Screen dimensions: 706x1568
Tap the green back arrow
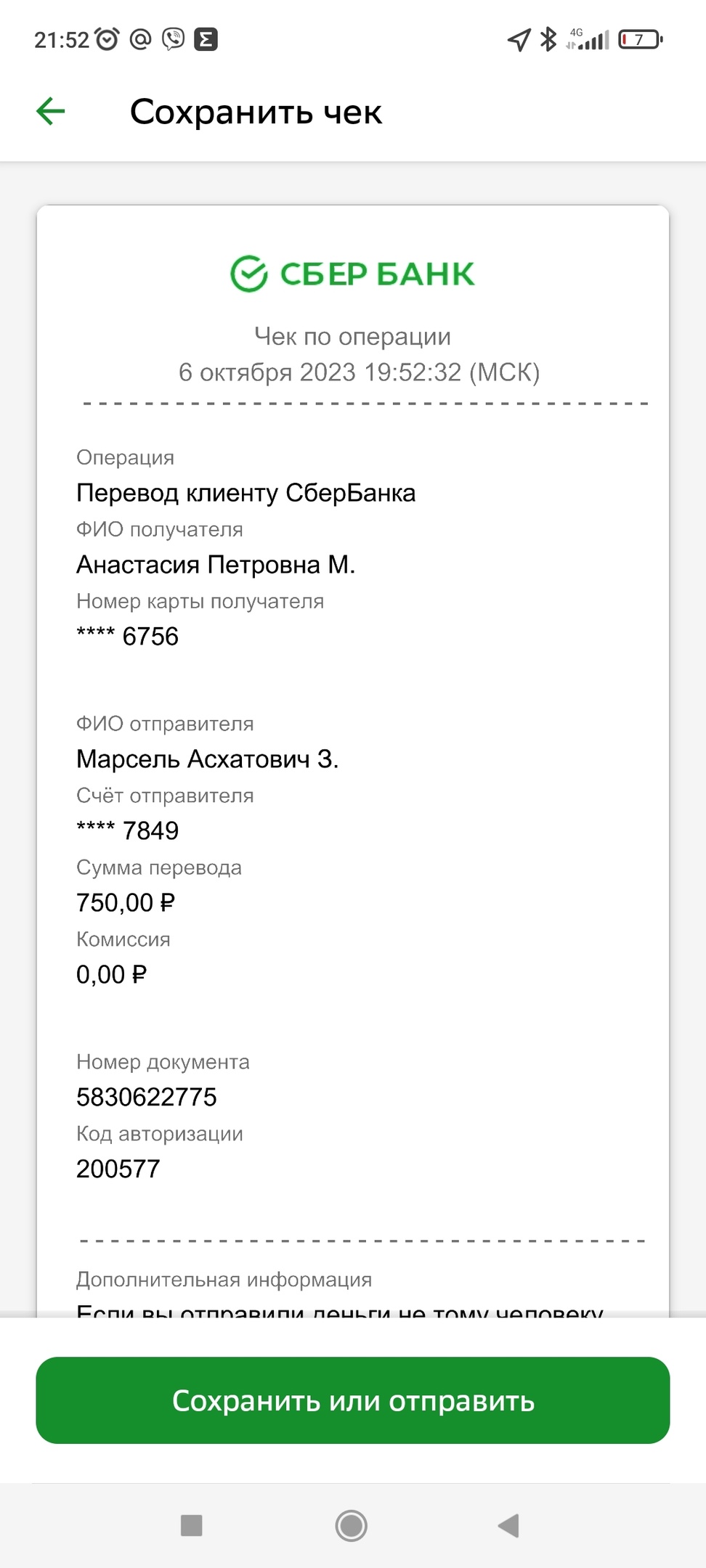[x=51, y=112]
